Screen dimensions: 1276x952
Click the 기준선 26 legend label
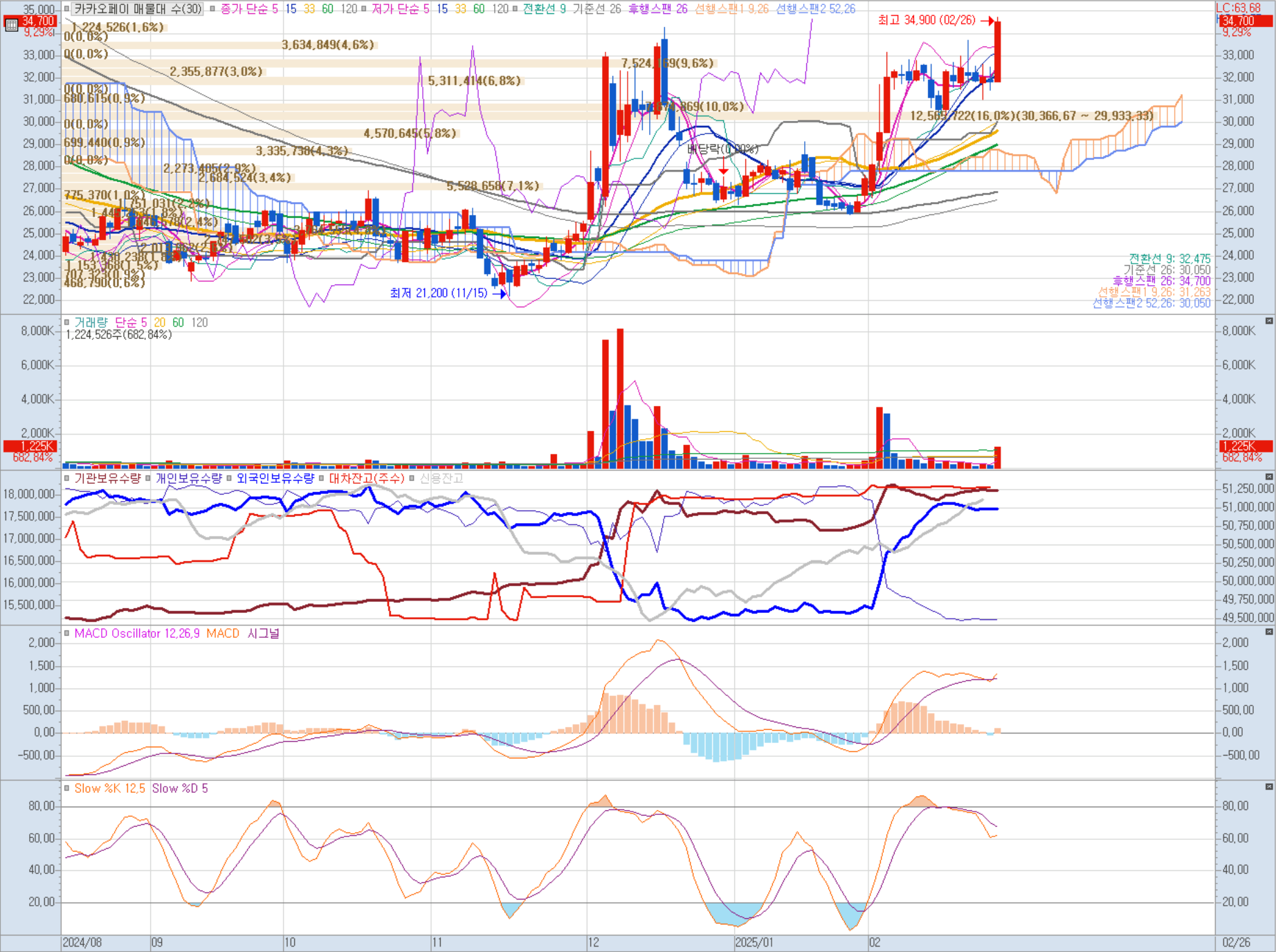pos(596,9)
